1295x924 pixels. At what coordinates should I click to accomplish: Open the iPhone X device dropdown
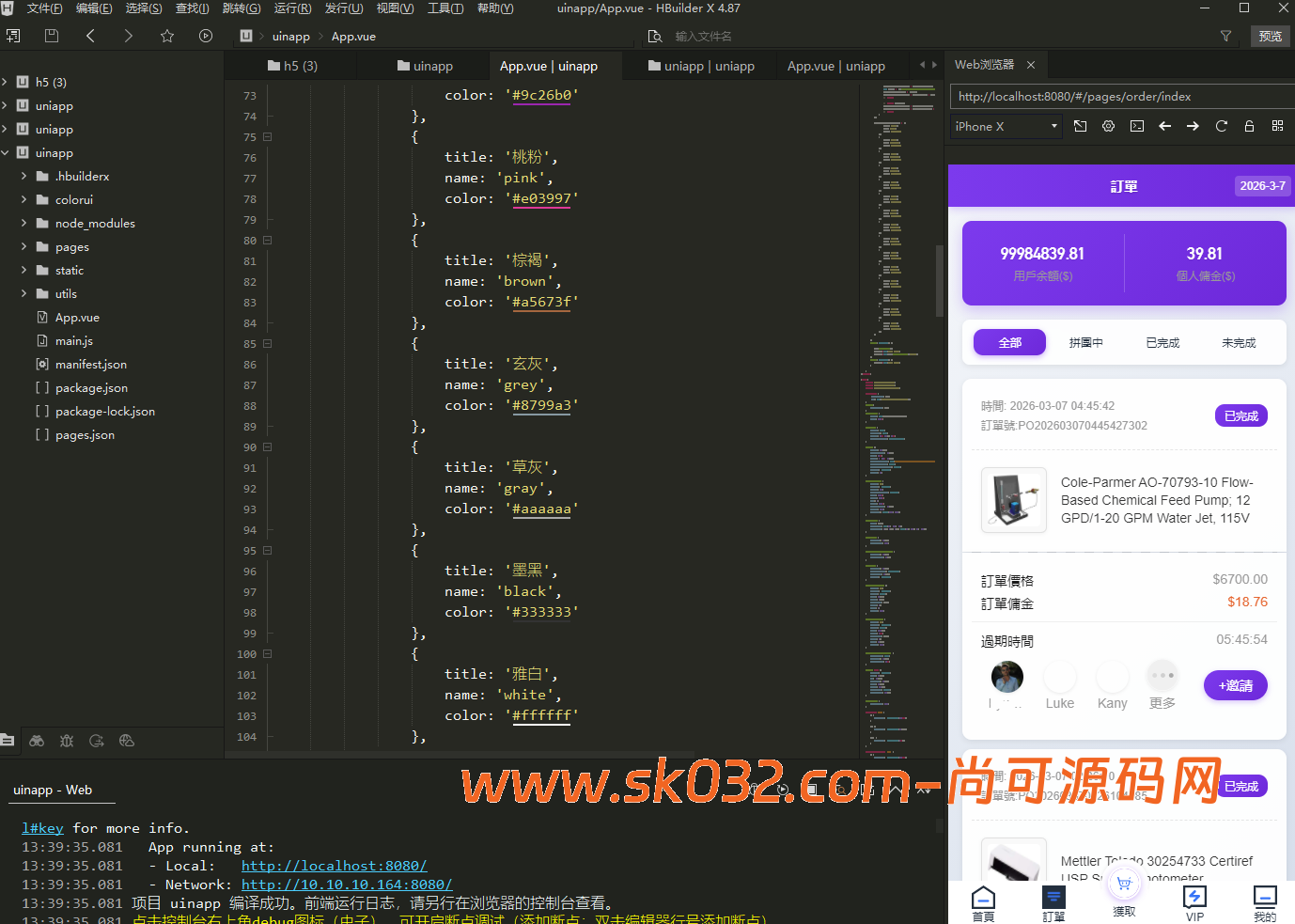(x=1005, y=126)
